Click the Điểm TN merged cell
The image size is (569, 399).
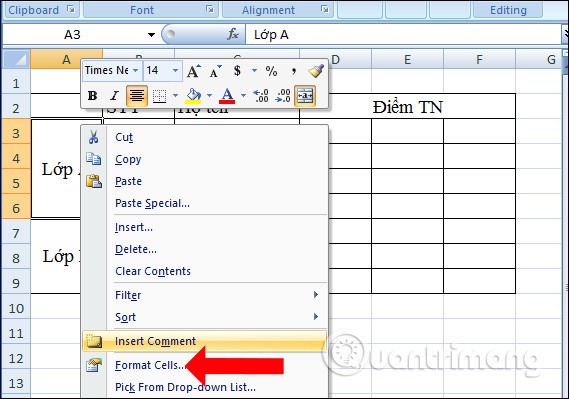[408, 107]
